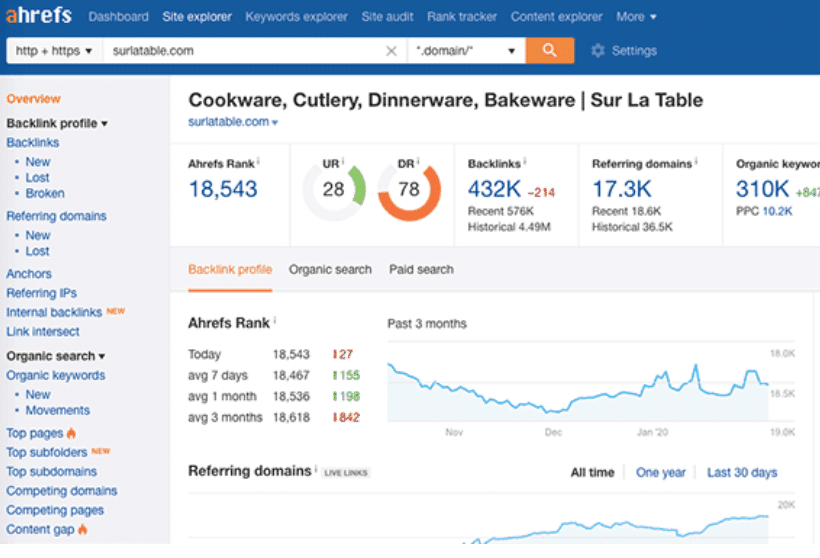The image size is (820, 558).
Task: Collapse the Organic search sidebar section
Action: (56, 356)
